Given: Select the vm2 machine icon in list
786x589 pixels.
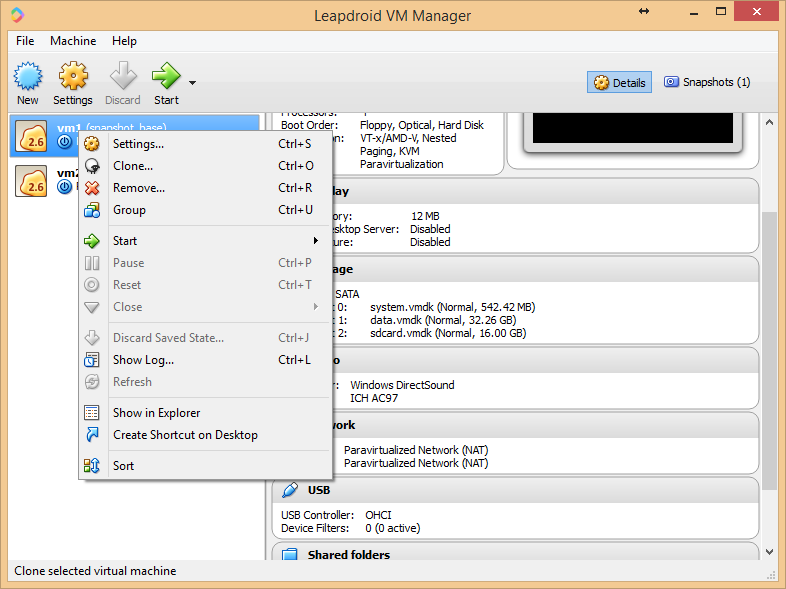Looking at the screenshot, I should click(x=31, y=181).
